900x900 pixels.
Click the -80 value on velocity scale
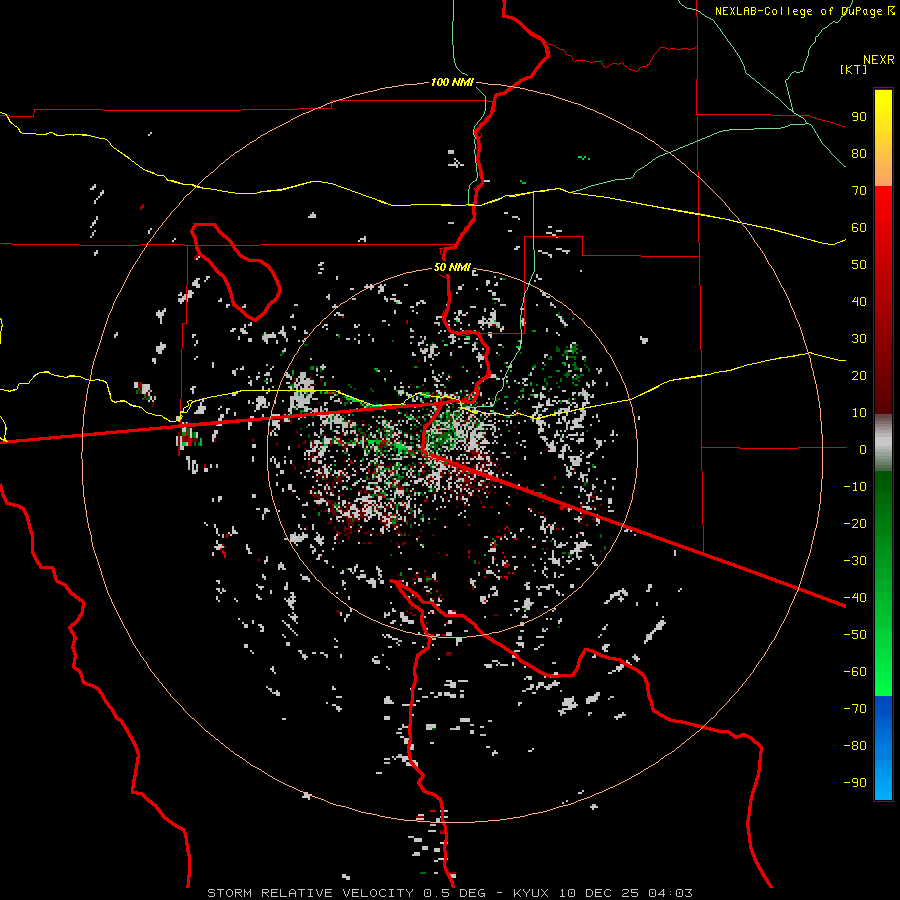click(855, 746)
